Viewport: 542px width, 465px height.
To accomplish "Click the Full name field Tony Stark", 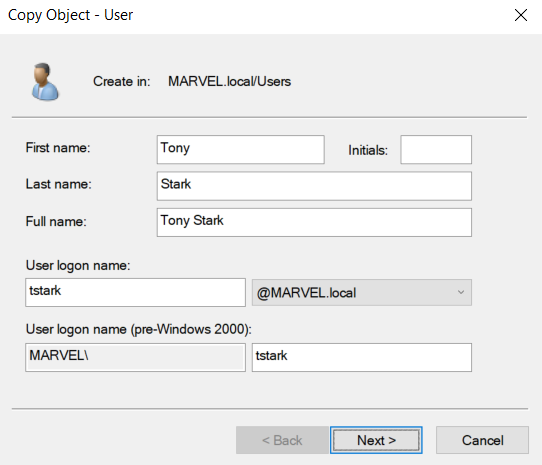I will 314,222.
